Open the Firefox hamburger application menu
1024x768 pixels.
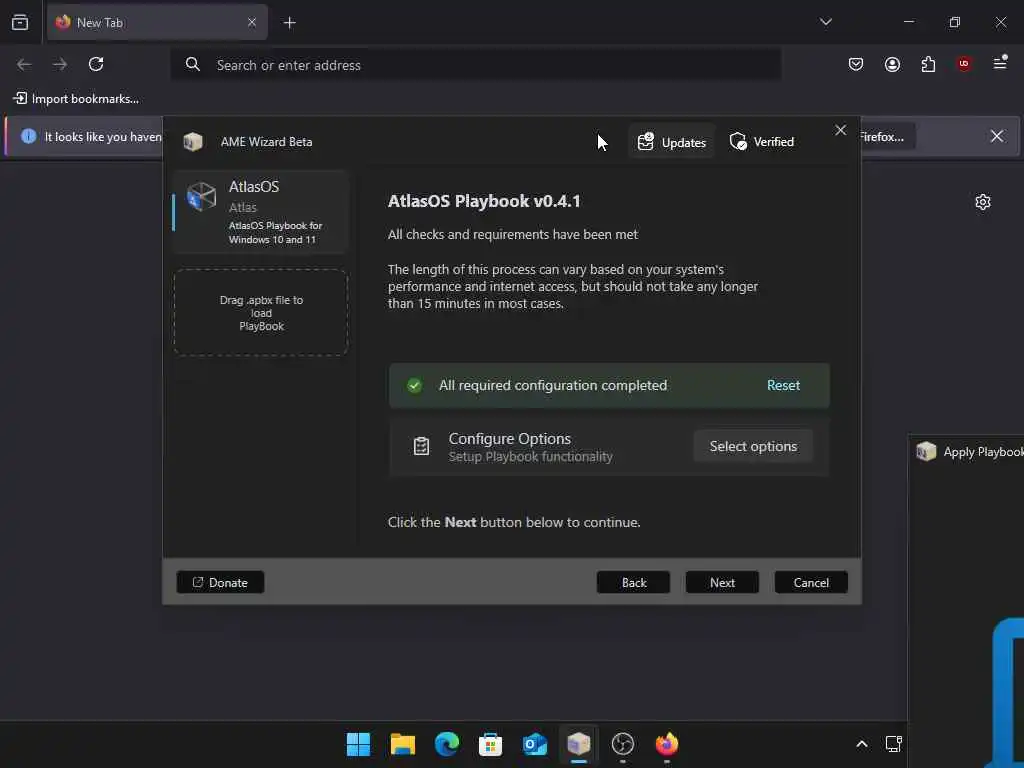click(1000, 63)
